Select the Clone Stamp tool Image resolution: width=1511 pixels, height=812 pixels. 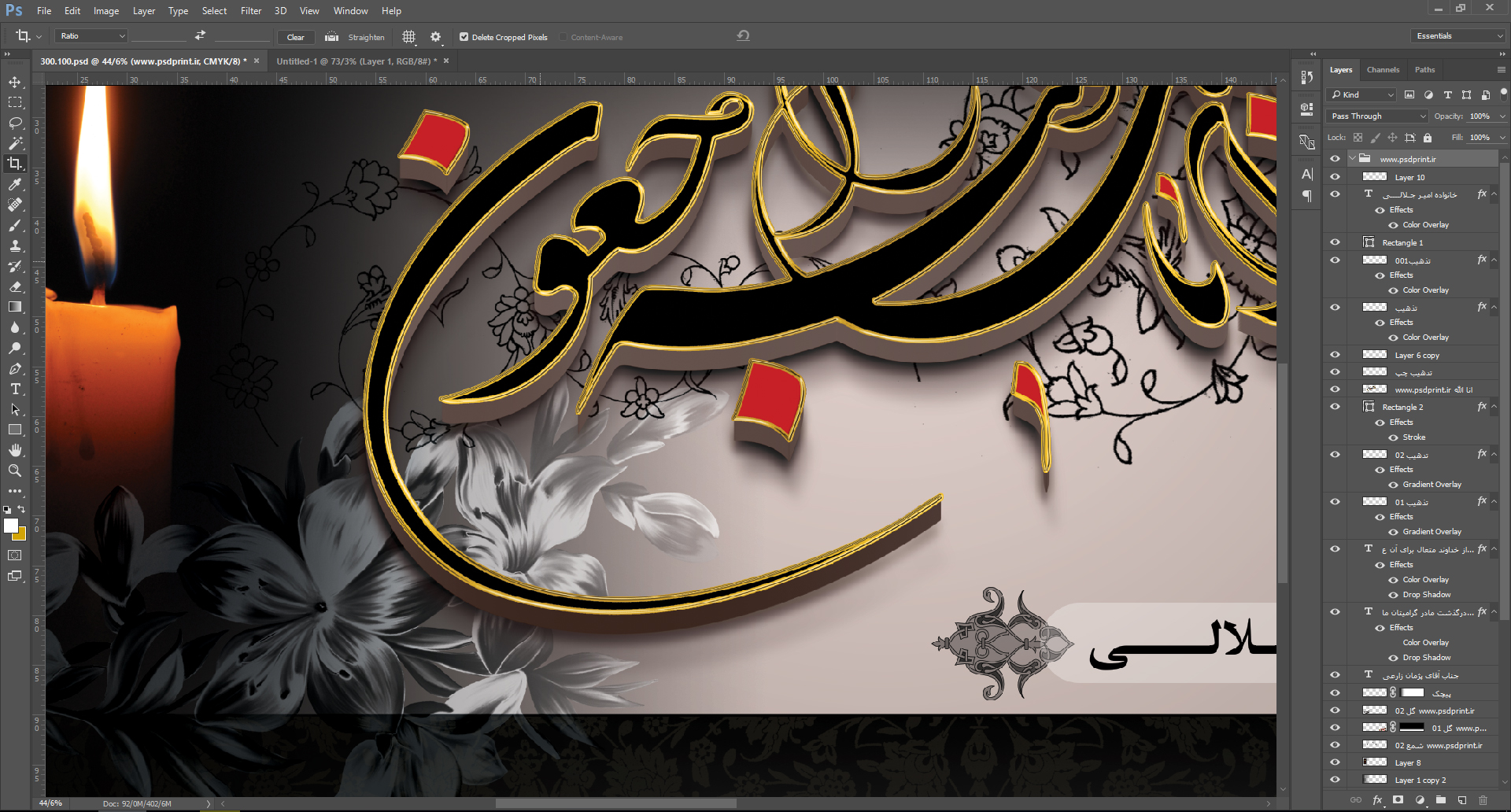click(x=15, y=245)
